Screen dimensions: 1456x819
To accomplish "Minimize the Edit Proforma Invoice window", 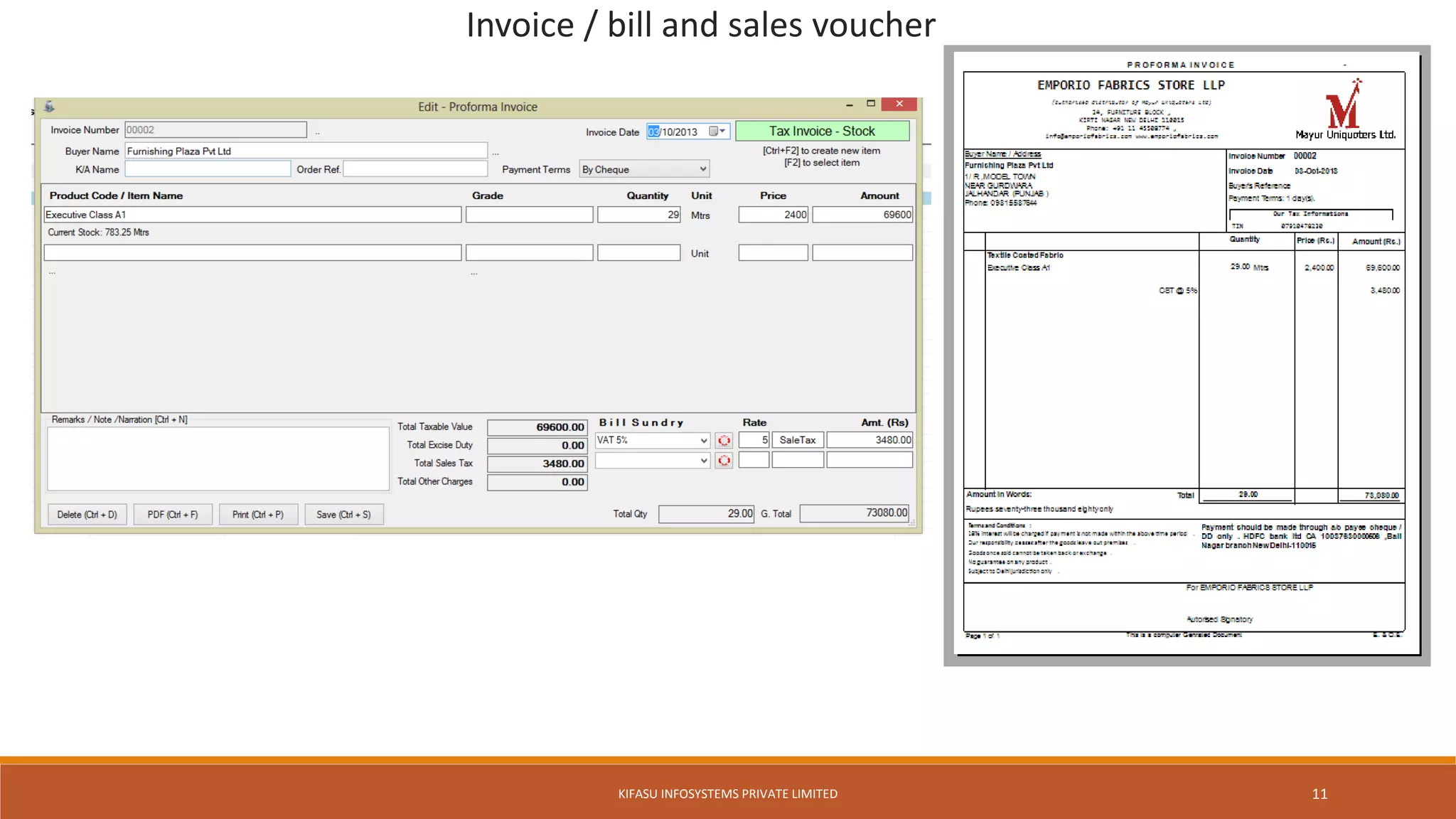I will click(850, 105).
